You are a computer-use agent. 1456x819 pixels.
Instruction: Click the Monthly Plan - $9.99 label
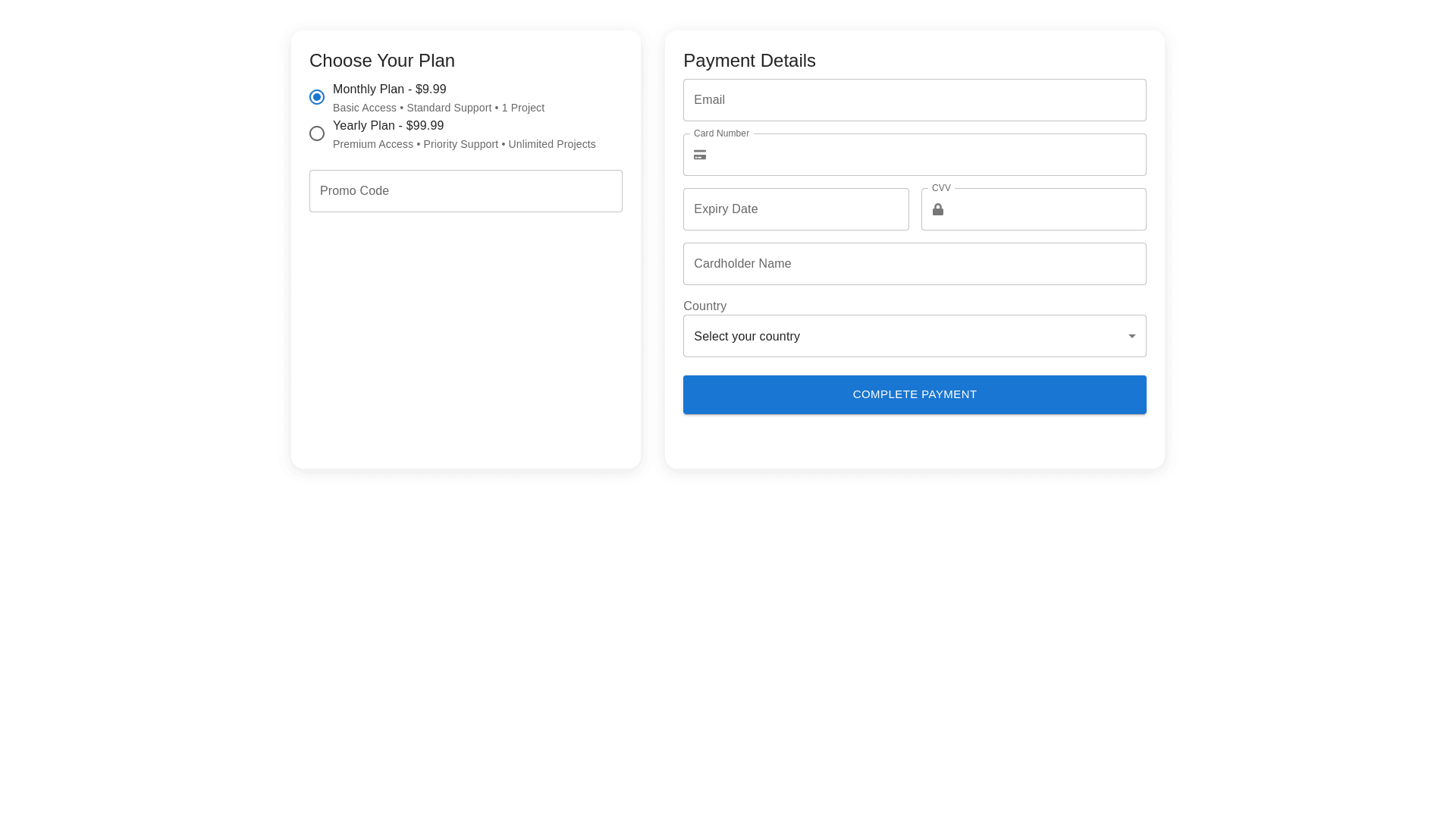389,89
